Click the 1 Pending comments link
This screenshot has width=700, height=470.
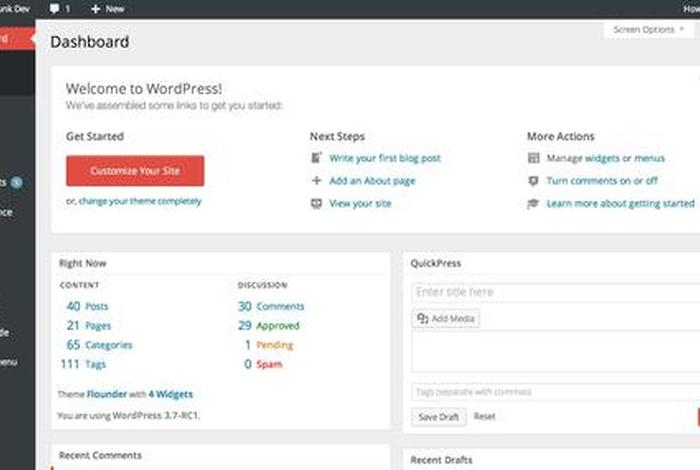coord(269,345)
